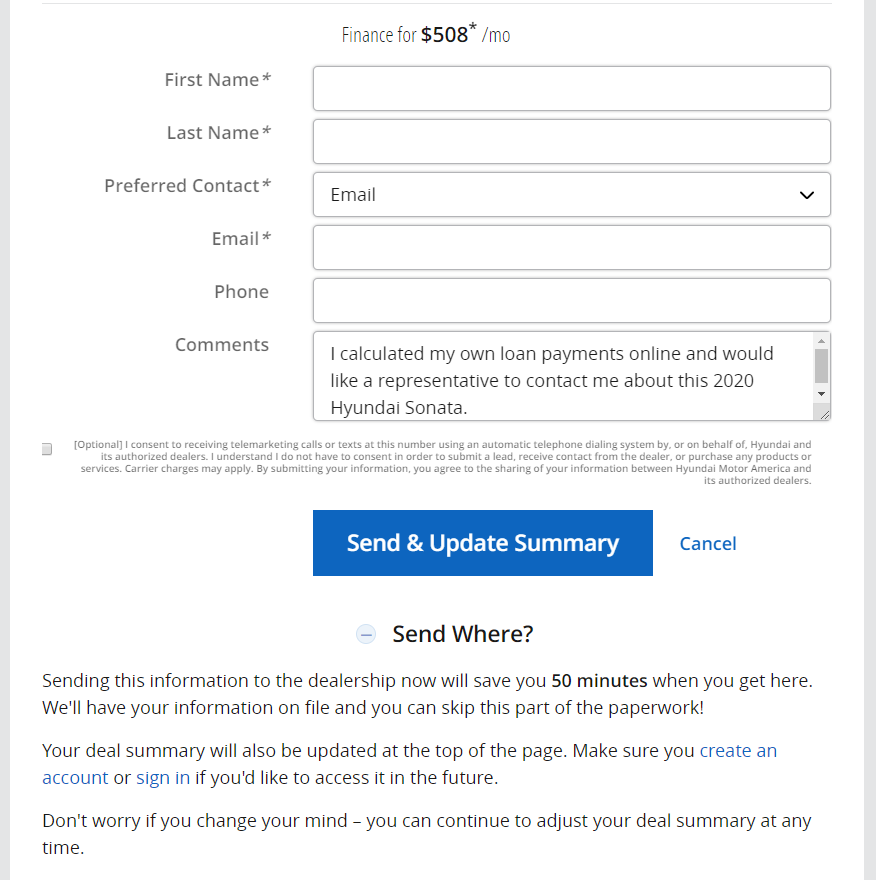Click the optional consent disclaimer text

[445, 462]
